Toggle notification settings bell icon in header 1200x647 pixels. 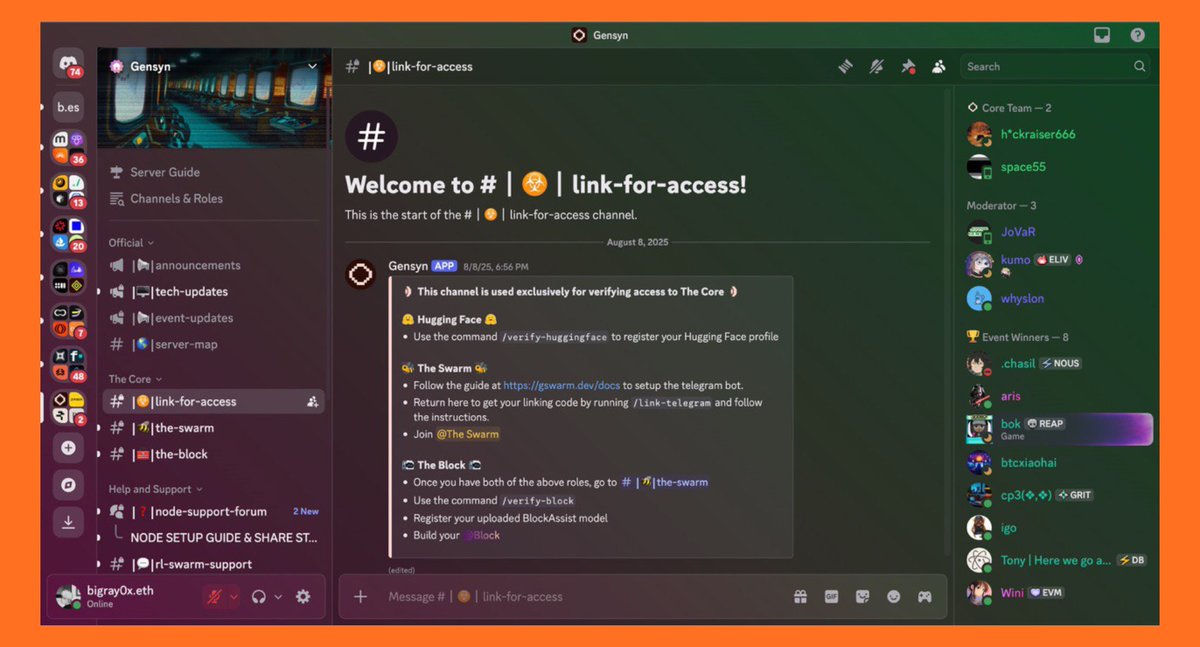pos(877,67)
